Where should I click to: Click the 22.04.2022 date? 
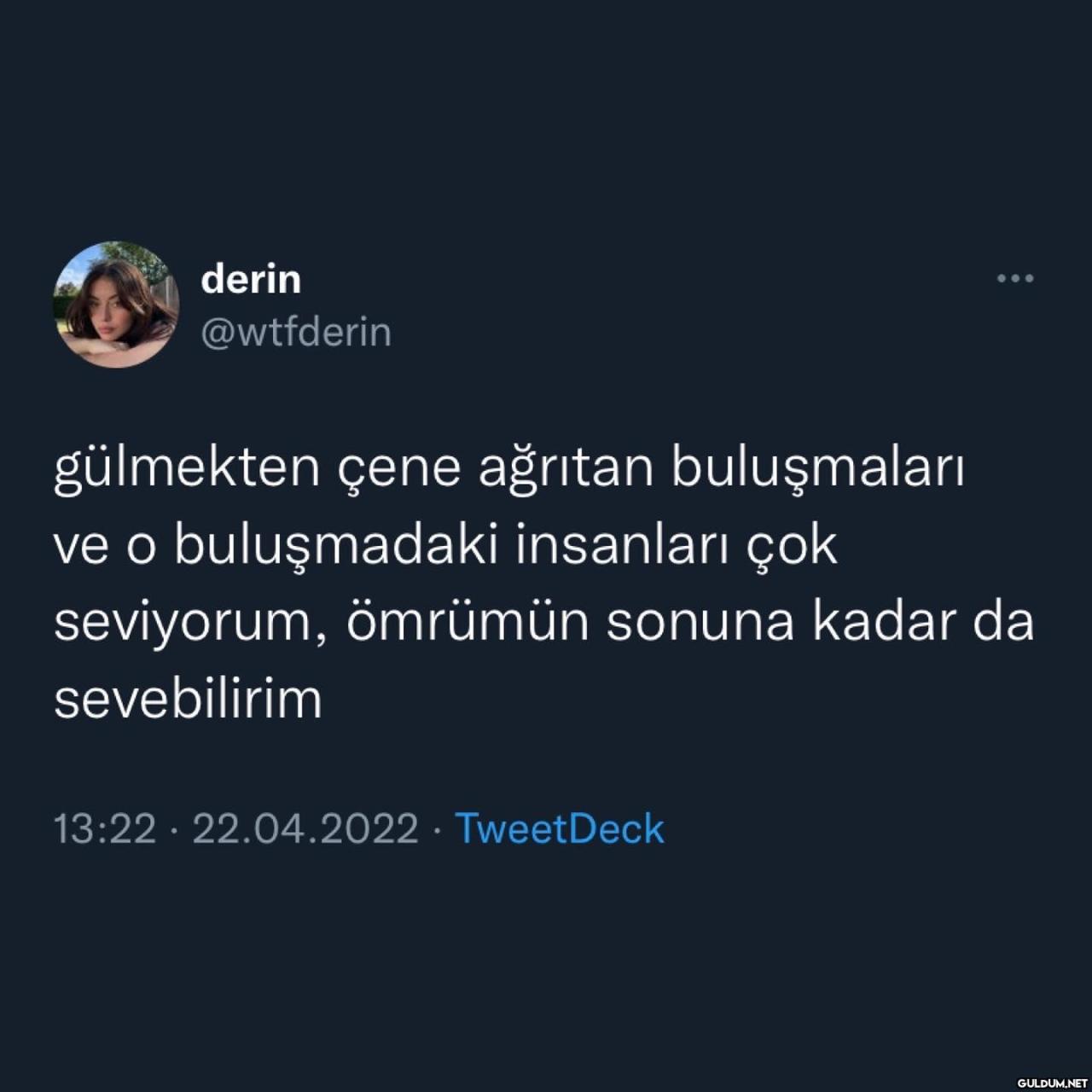click(x=305, y=828)
